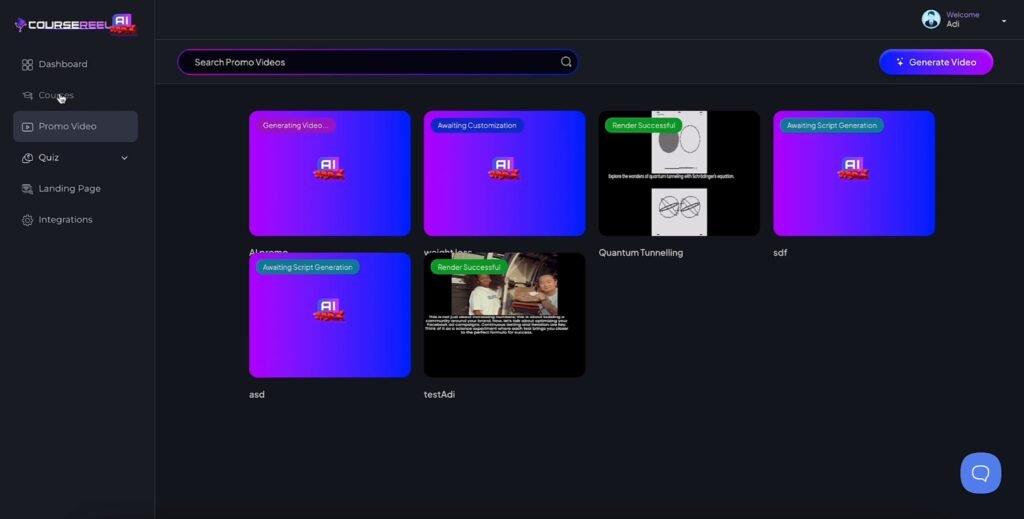Click the Dashboard grid icon in sidebar

click(27, 65)
